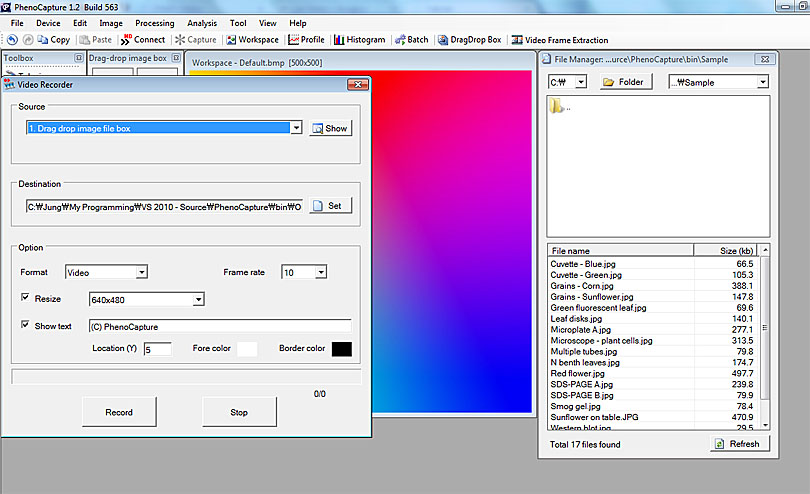Expand the Source dropdown list
This screenshot has height=494, width=810.
coord(296,128)
